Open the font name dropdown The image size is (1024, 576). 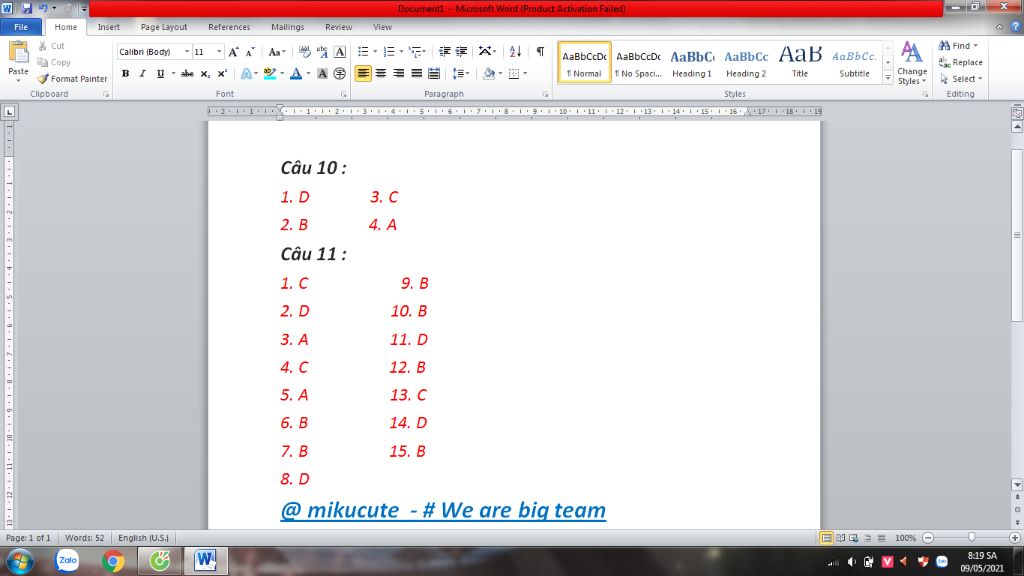tap(187, 52)
